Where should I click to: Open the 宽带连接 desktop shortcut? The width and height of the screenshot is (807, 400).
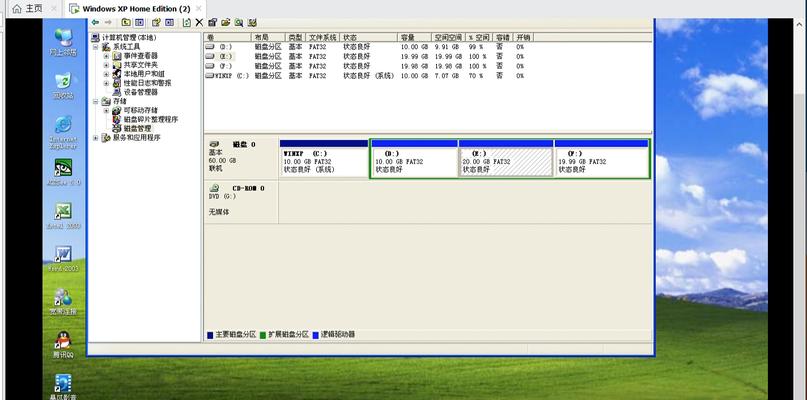tap(63, 302)
